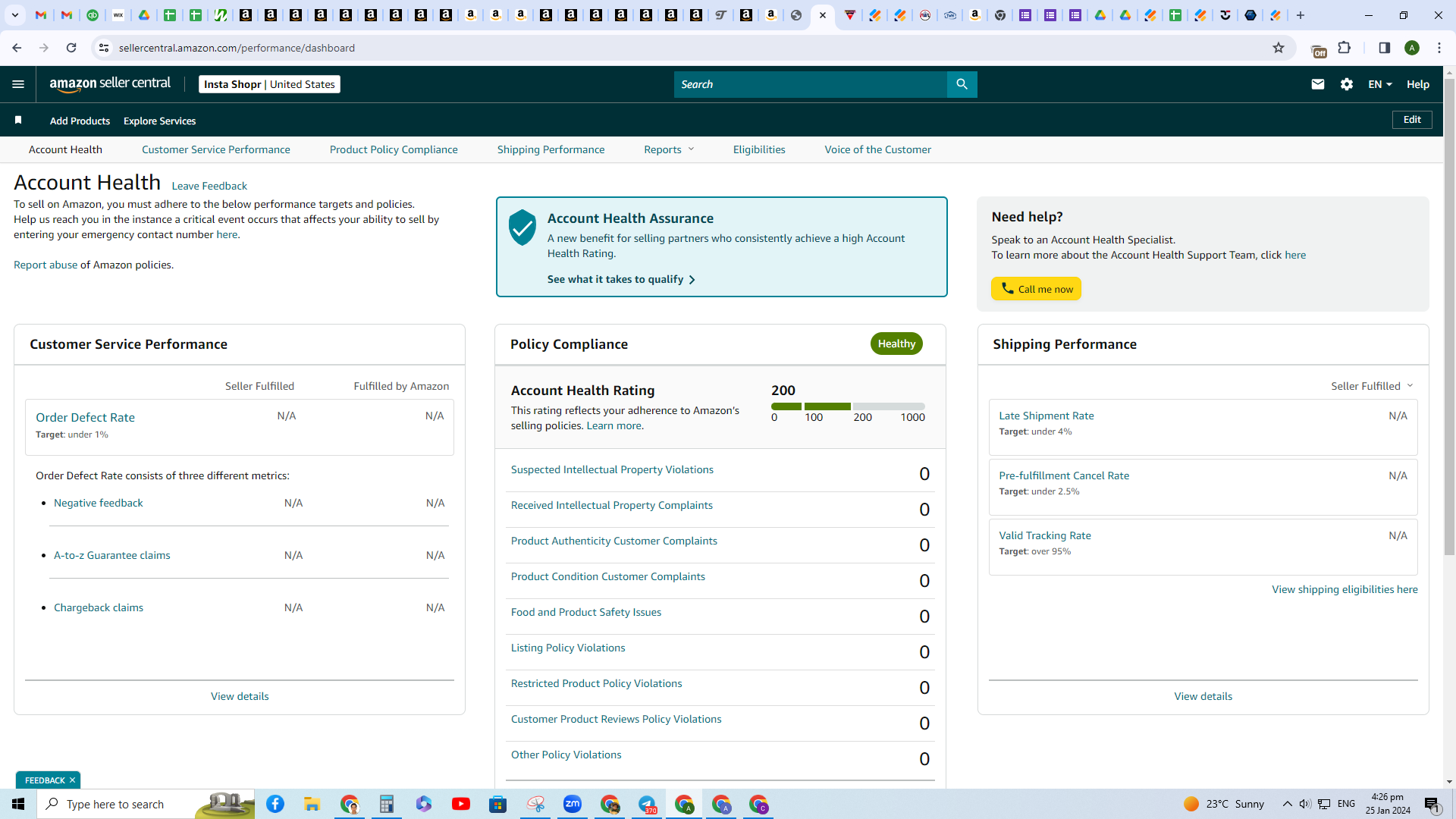
Task: Open the Windows Start menu
Action: click(18, 804)
